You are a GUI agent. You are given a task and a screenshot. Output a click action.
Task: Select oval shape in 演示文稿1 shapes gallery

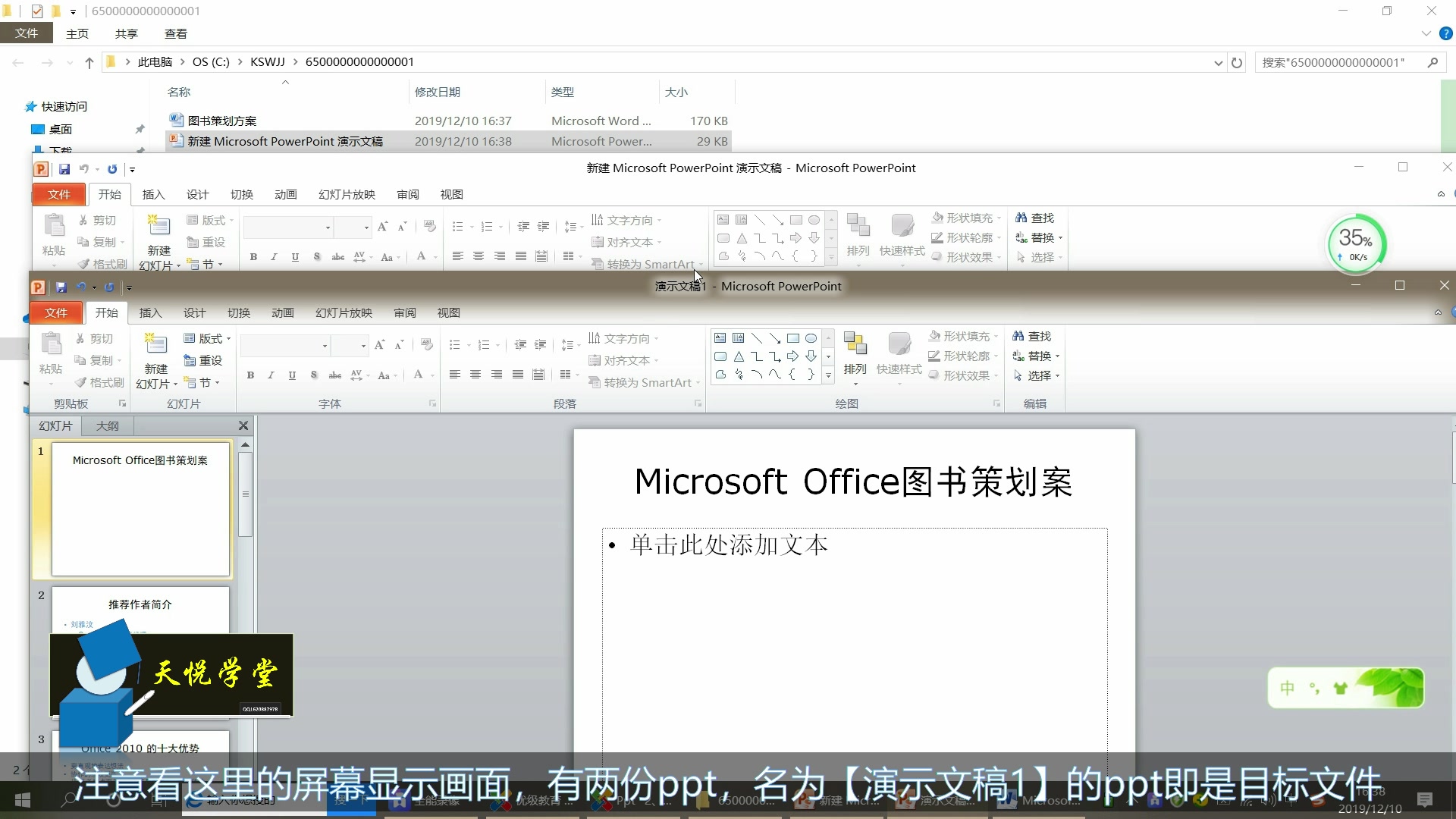click(811, 338)
